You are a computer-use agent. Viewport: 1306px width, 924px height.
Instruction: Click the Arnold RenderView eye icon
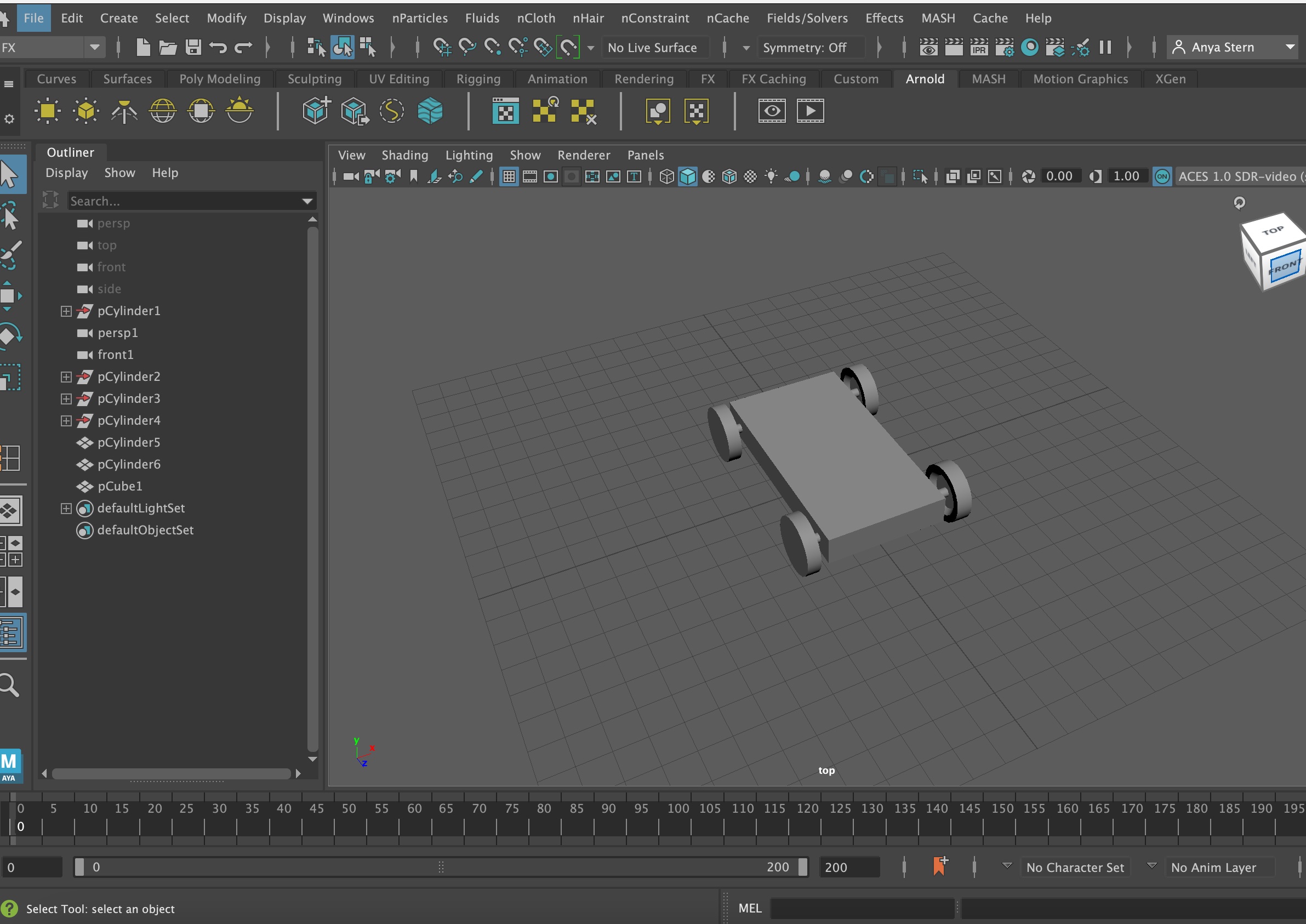[x=772, y=111]
